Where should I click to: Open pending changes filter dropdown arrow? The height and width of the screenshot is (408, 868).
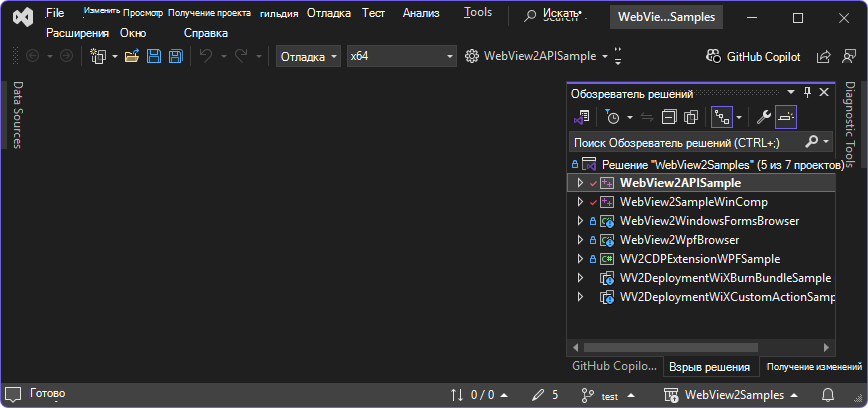[x=630, y=117]
